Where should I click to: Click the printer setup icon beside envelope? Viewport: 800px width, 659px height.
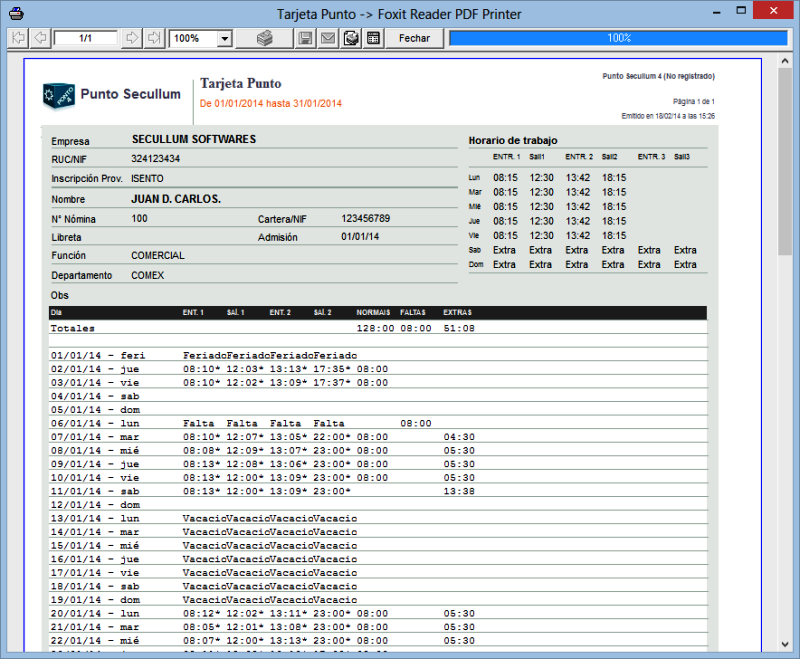coord(351,38)
